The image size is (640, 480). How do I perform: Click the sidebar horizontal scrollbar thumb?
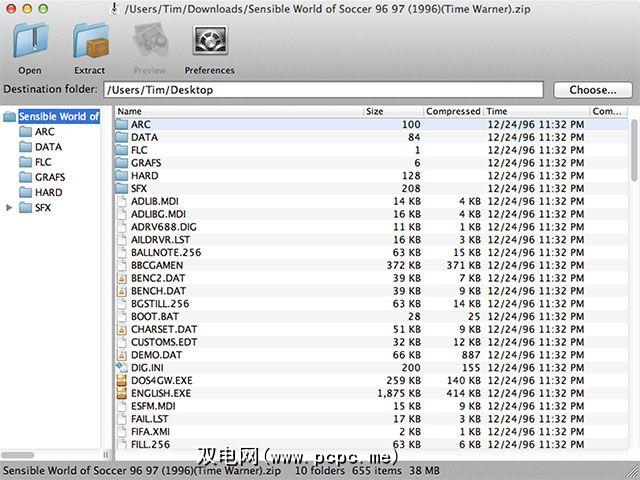pos(18,455)
